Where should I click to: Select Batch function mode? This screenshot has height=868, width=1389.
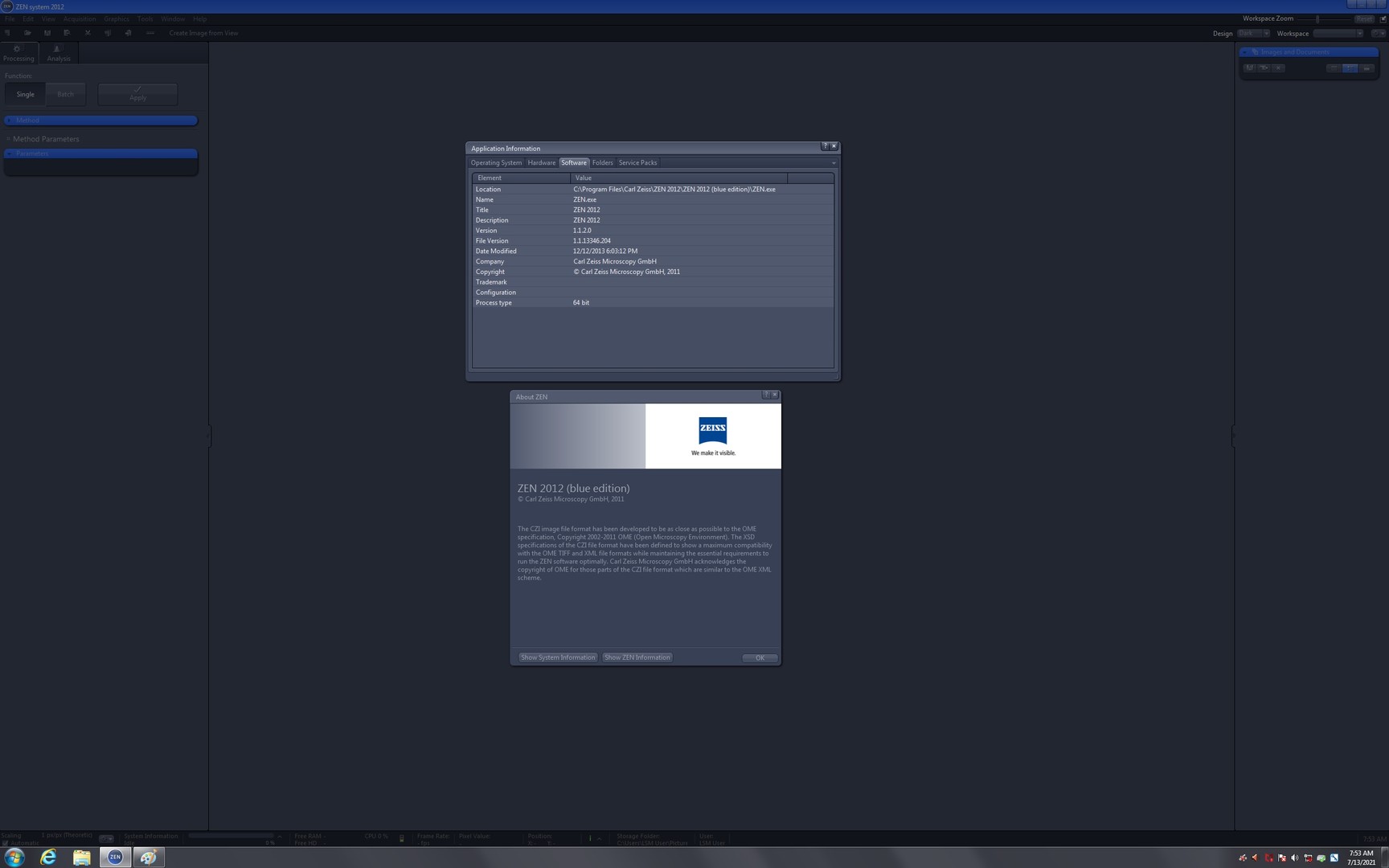[x=65, y=94]
